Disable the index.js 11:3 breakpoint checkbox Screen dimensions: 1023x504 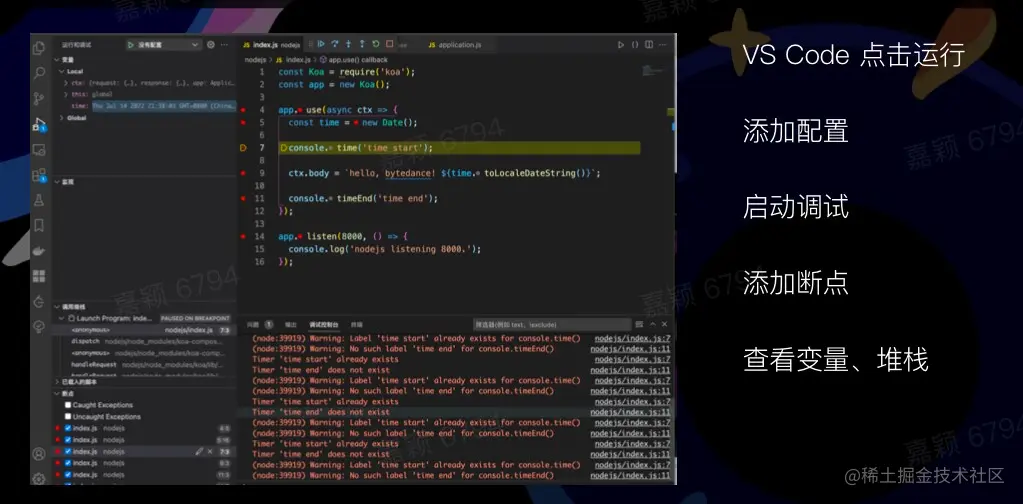(x=68, y=475)
